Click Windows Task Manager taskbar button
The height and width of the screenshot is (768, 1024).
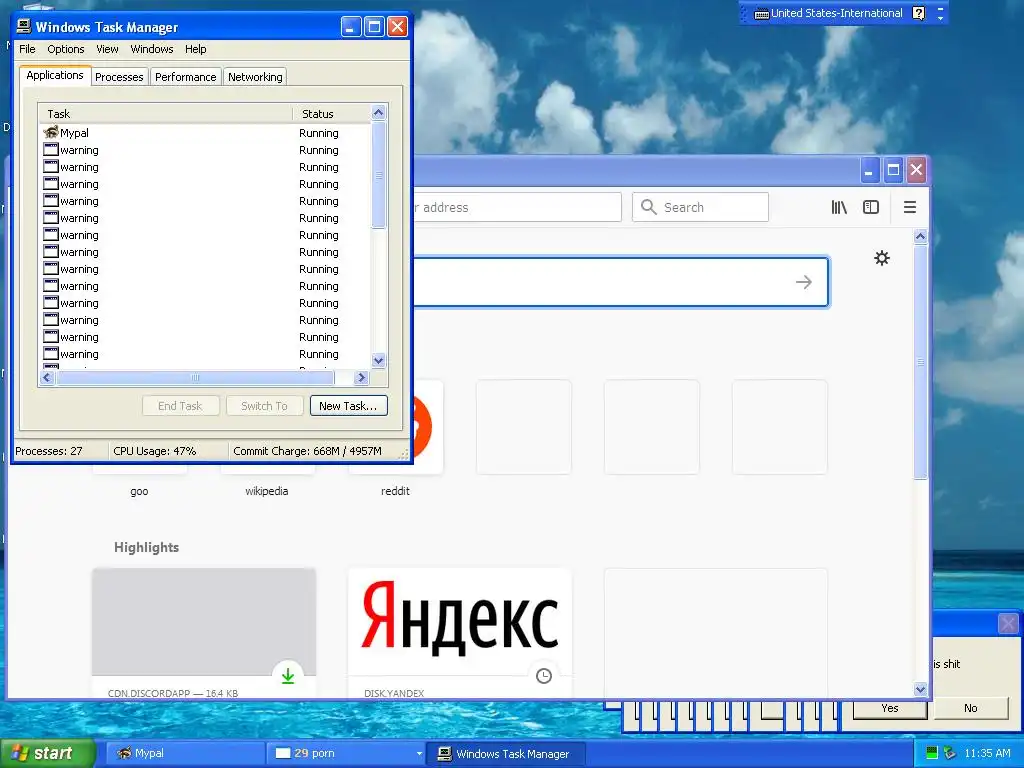(505, 754)
